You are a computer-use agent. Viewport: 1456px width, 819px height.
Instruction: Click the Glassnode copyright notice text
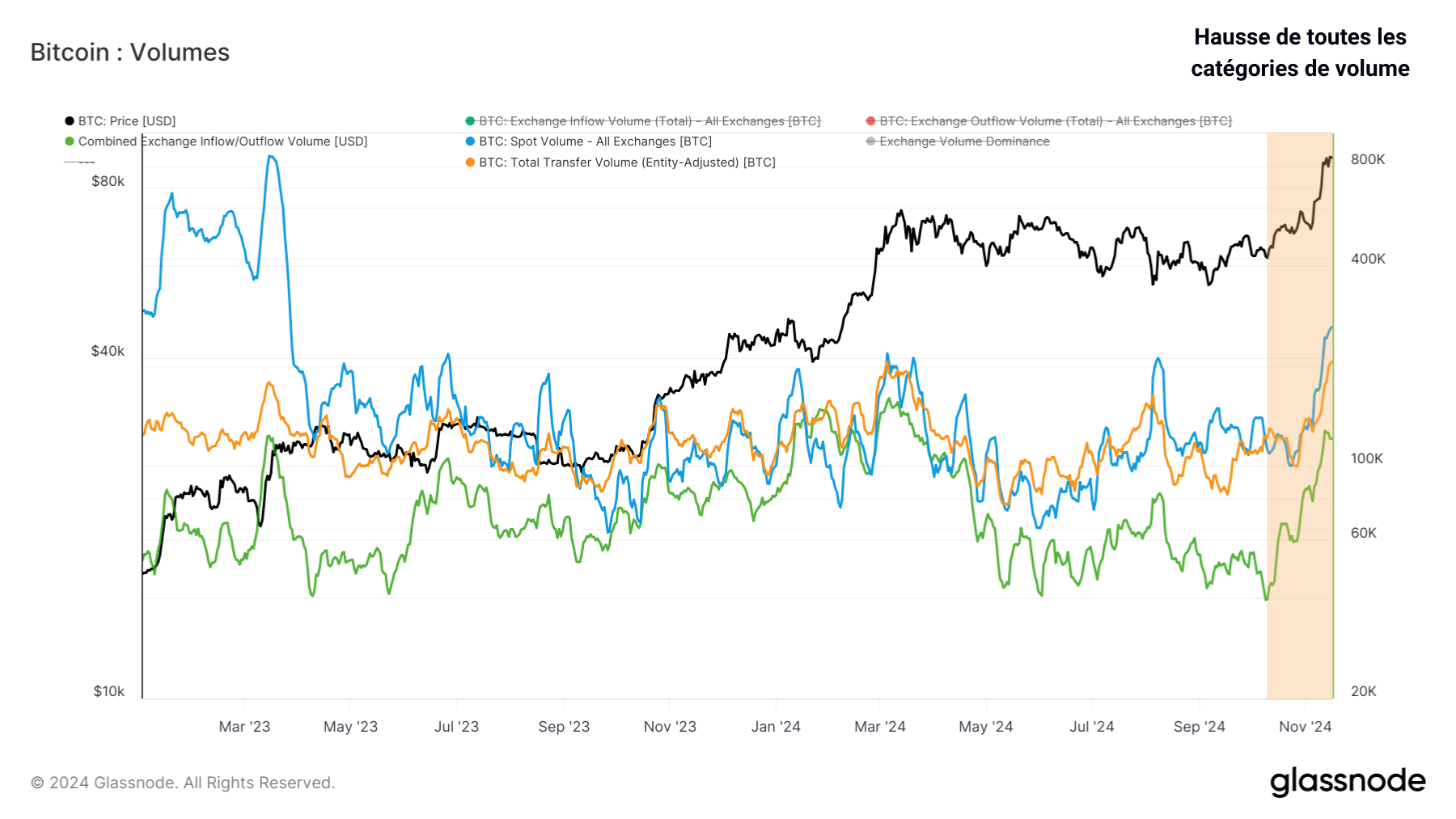click(183, 783)
